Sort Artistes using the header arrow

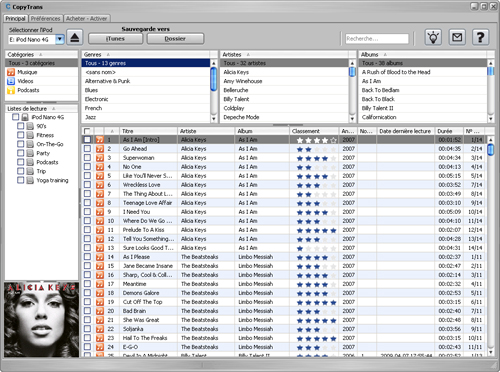248,54
